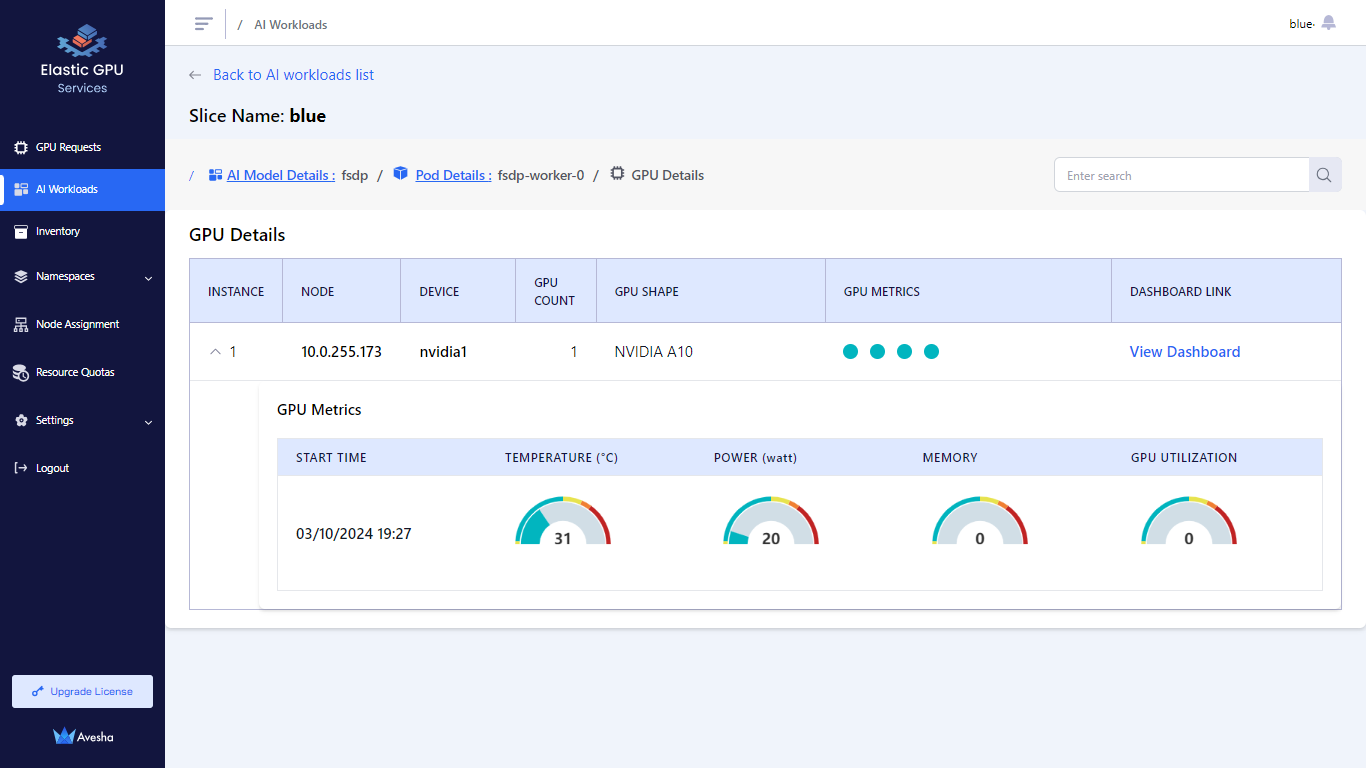Click the third GPU metrics status dot
Viewport: 1366px width, 768px height.
pos(904,351)
